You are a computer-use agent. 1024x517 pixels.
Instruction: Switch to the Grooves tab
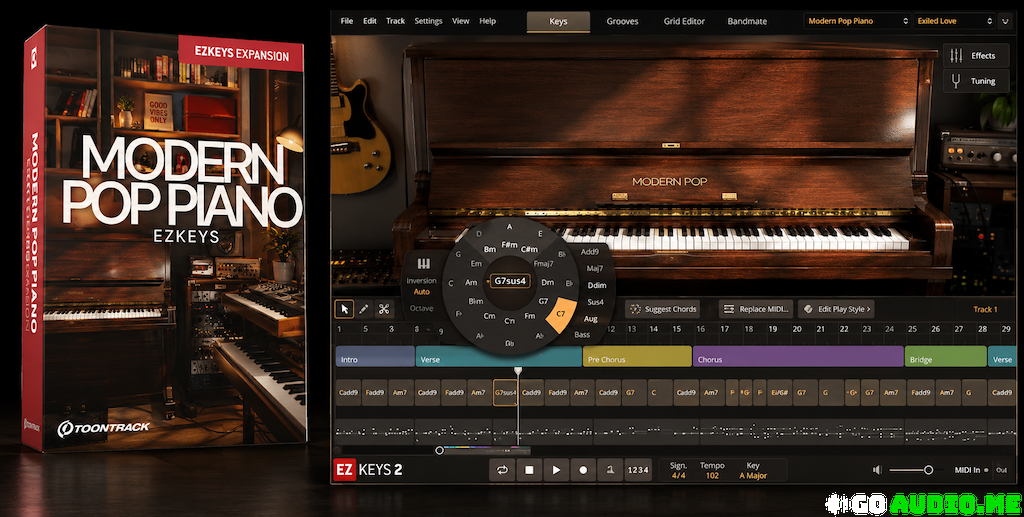click(622, 21)
